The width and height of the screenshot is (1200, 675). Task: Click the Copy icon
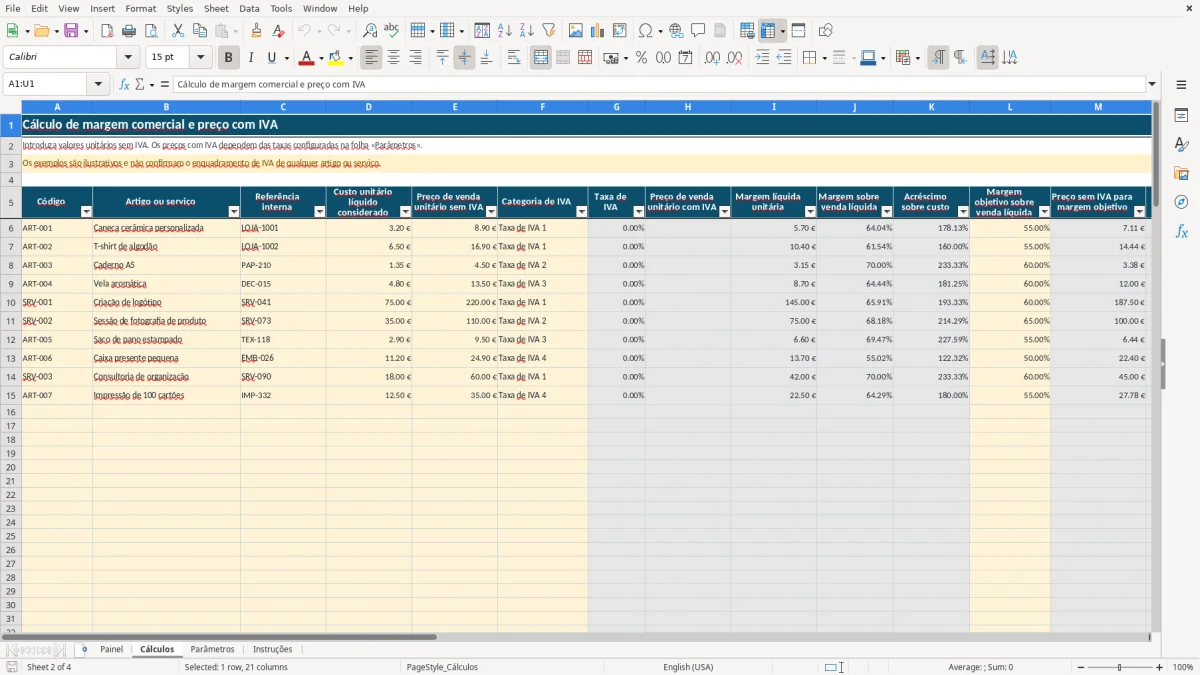click(199, 31)
